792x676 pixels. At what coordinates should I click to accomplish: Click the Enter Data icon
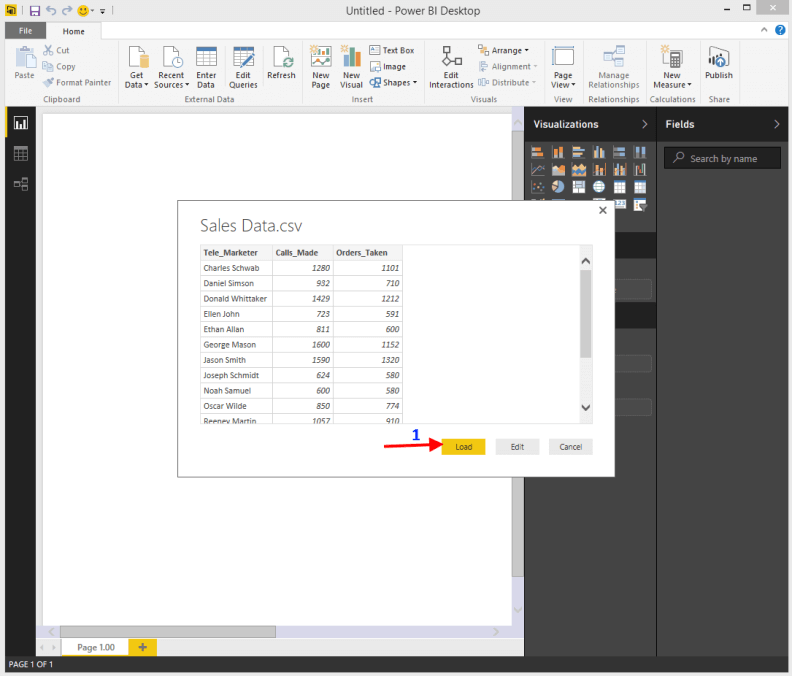206,58
